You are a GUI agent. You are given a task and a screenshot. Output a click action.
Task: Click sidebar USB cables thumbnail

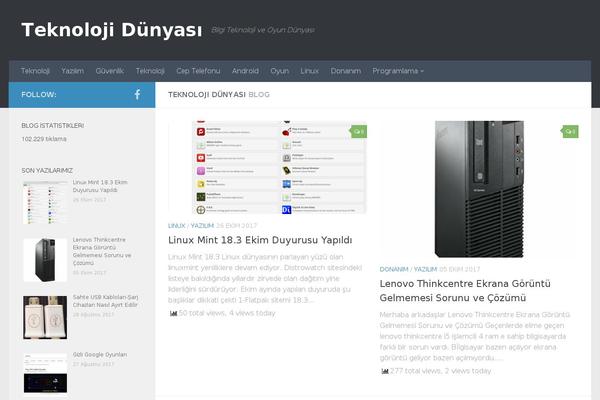coord(45,318)
